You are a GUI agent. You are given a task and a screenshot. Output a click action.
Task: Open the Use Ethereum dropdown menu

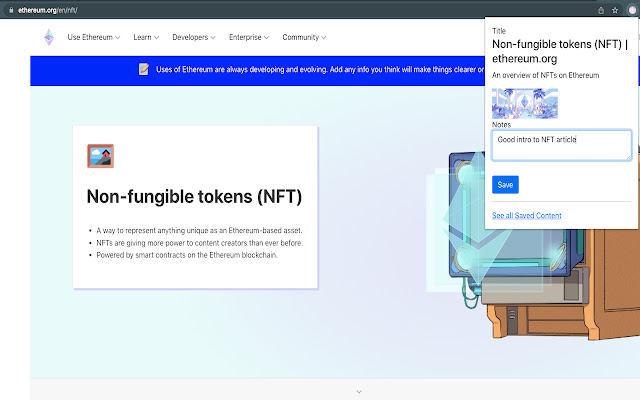tap(94, 37)
